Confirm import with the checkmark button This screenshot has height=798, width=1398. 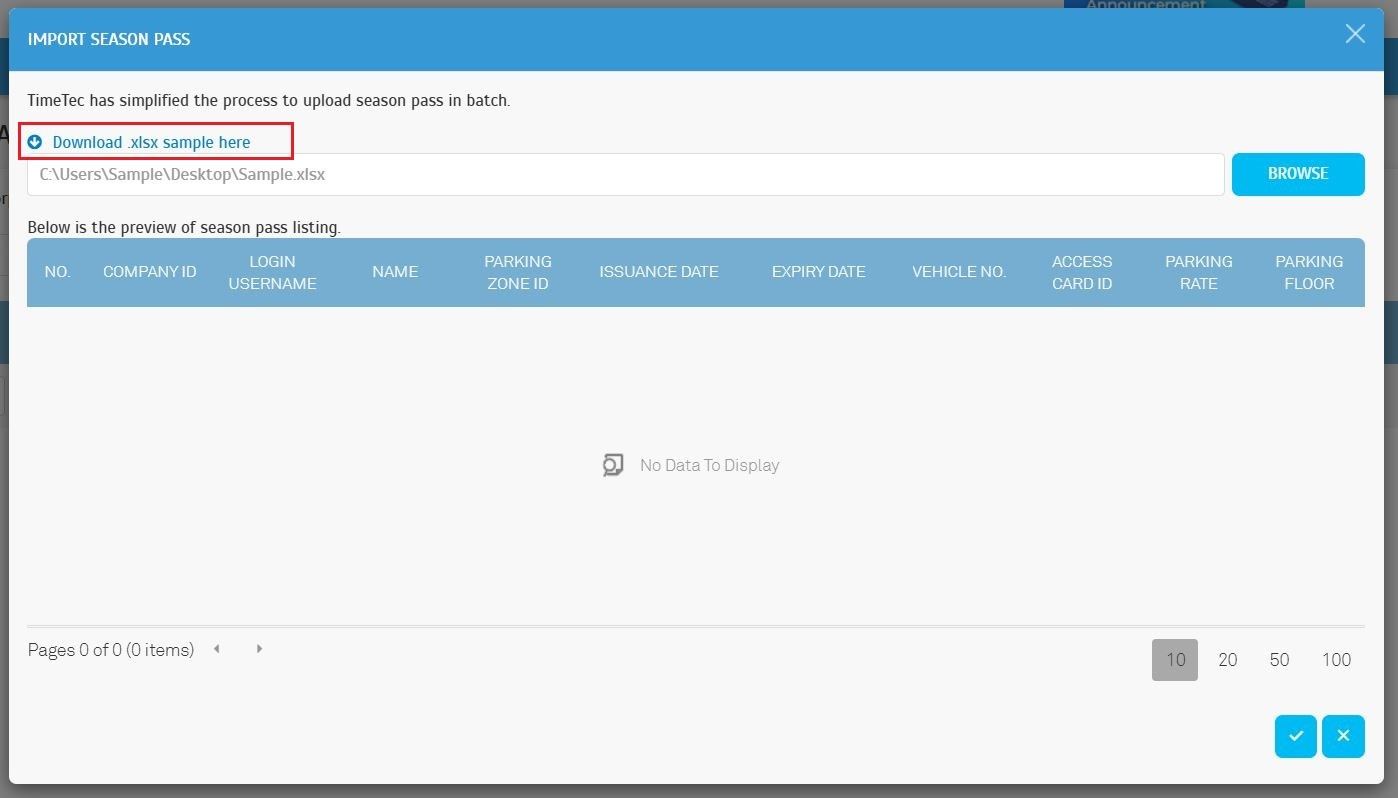pos(1295,736)
